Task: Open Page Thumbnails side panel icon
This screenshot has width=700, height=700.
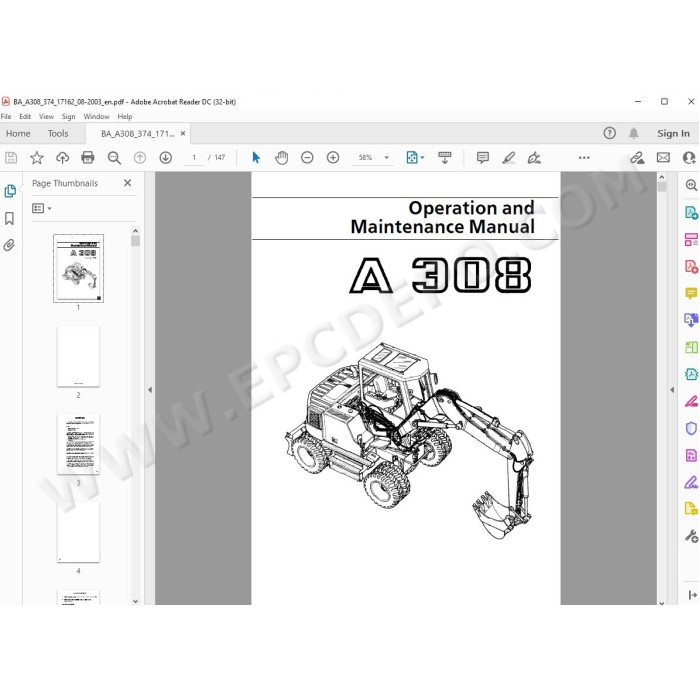Action: pyautogui.click(x=10, y=191)
